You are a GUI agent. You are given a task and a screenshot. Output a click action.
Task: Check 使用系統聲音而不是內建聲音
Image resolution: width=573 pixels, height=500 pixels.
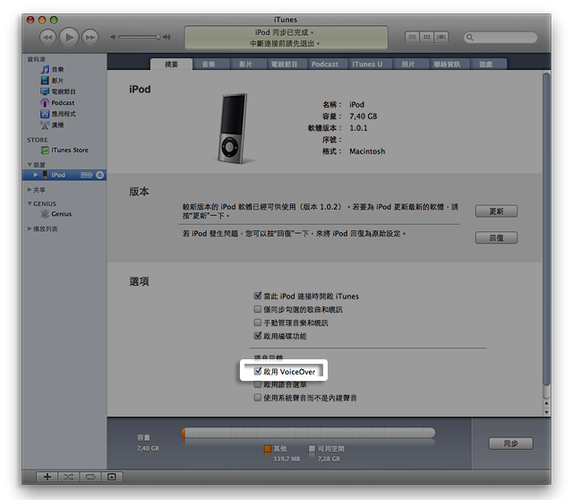point(258,397)
